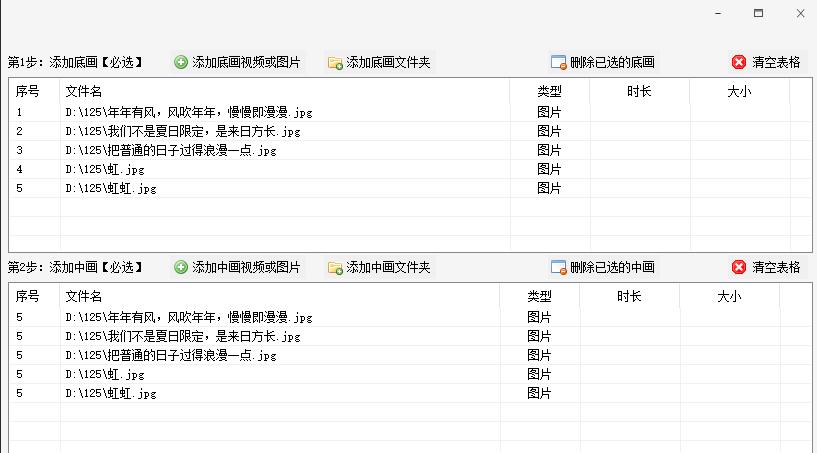The image size is (817, 453).
Task: Click 图片 type cell of top 年年有风 row
Action: [x=549, y=112]
